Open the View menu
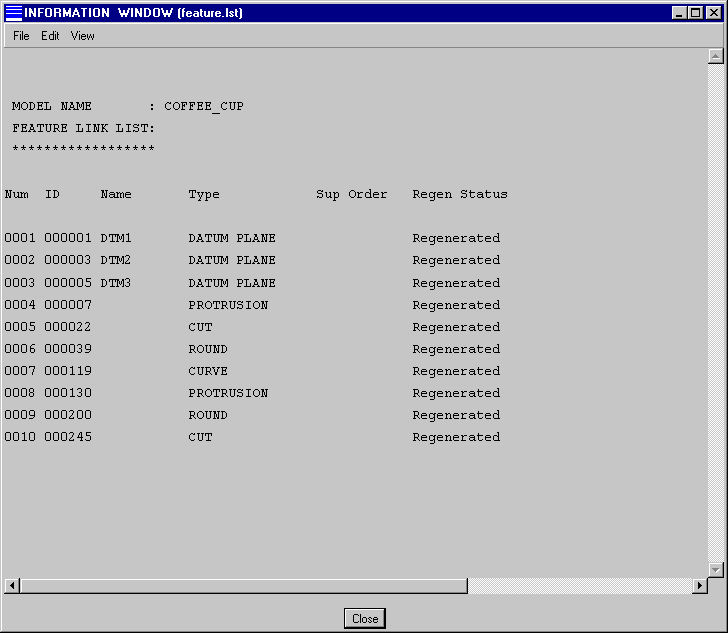The image size is (728, 633). click(82, 36)
